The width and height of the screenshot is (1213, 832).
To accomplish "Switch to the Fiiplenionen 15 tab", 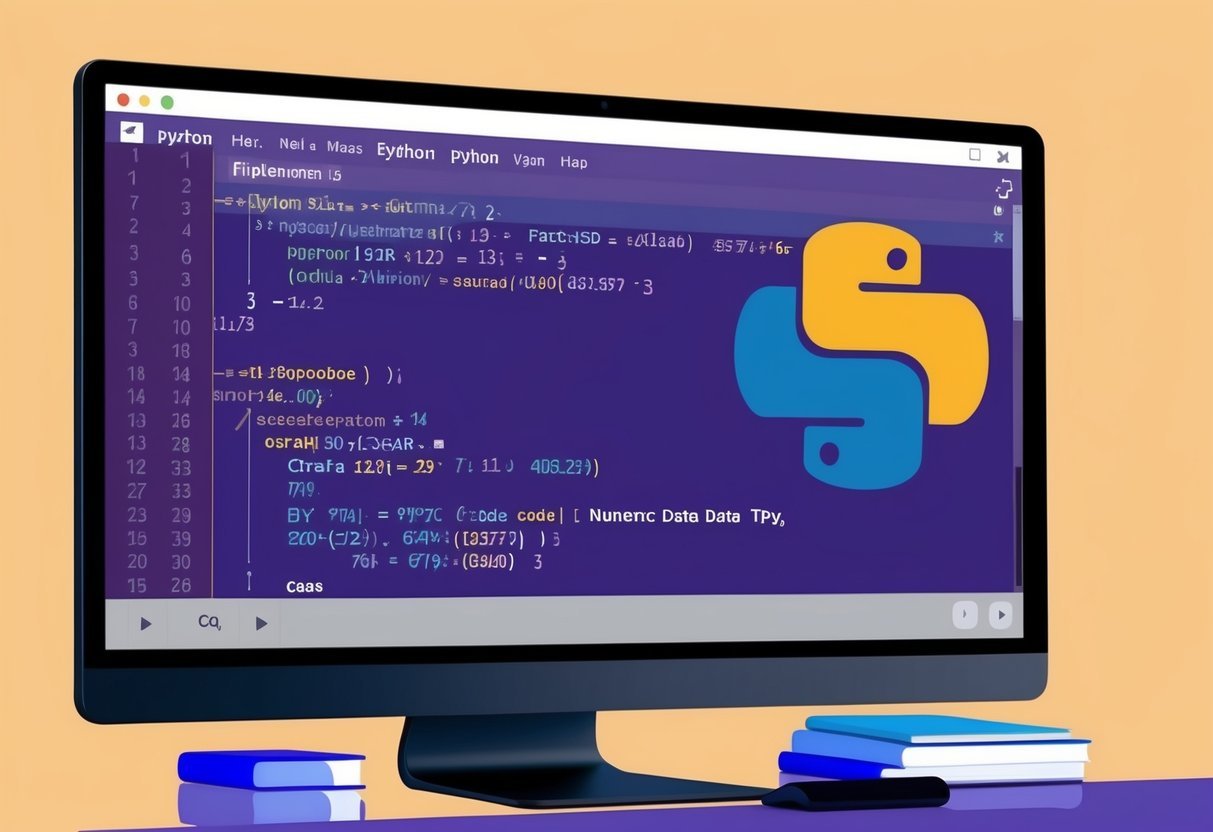I will tap(288, 173).
